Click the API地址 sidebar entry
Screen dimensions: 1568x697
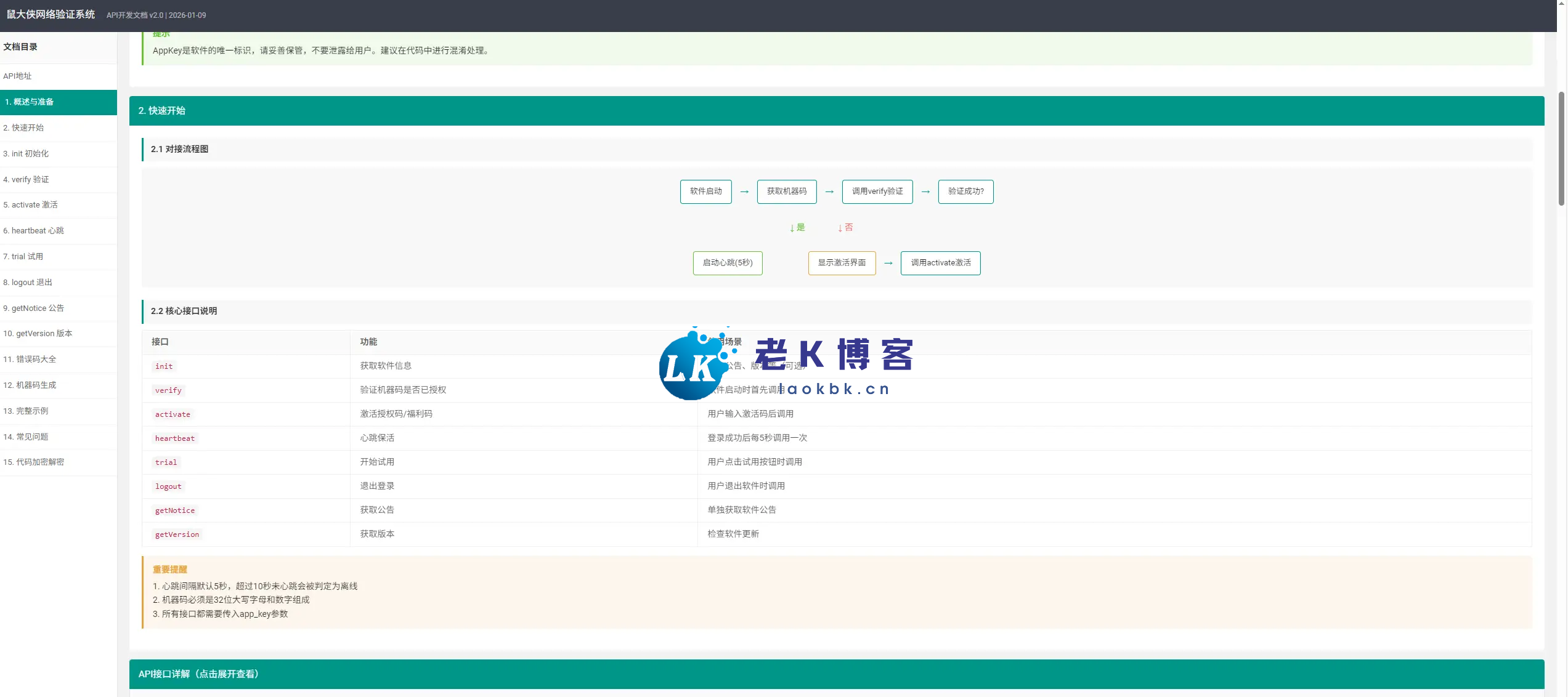coord(17,76)
